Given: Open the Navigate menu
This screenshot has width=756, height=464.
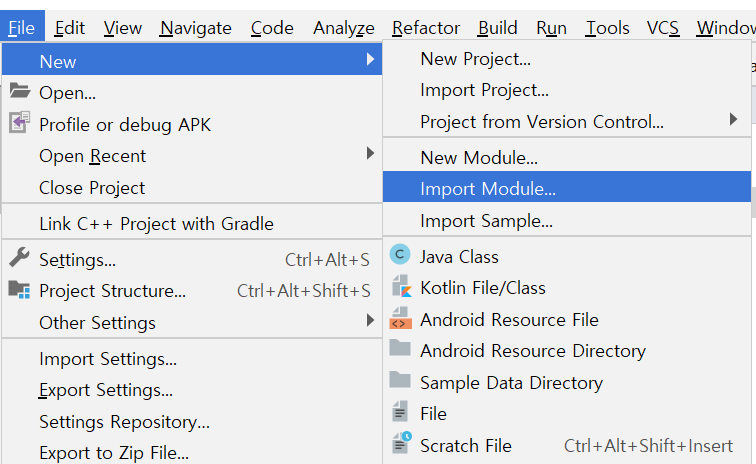Looking at the screenshot, I should point(196,27).
